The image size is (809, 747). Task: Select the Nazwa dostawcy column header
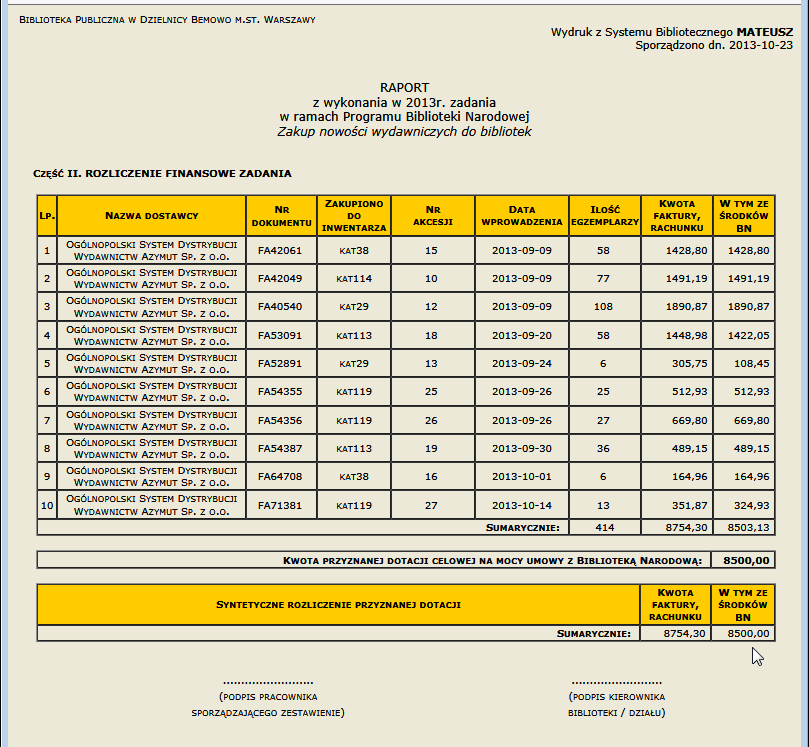(x=151, y=216)
